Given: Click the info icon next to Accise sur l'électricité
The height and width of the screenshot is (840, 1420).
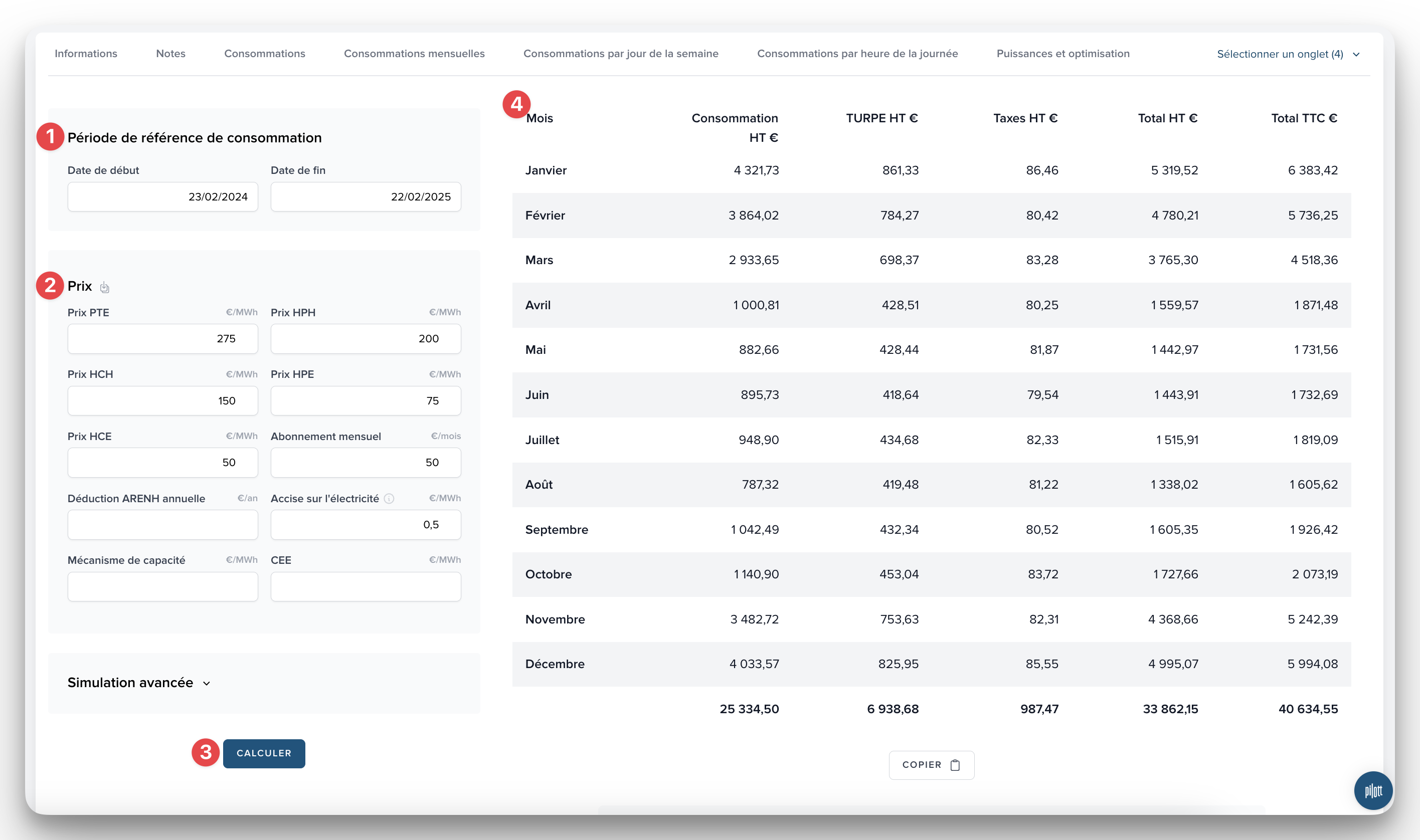Looking at the screenshot, I should point(389,499).
